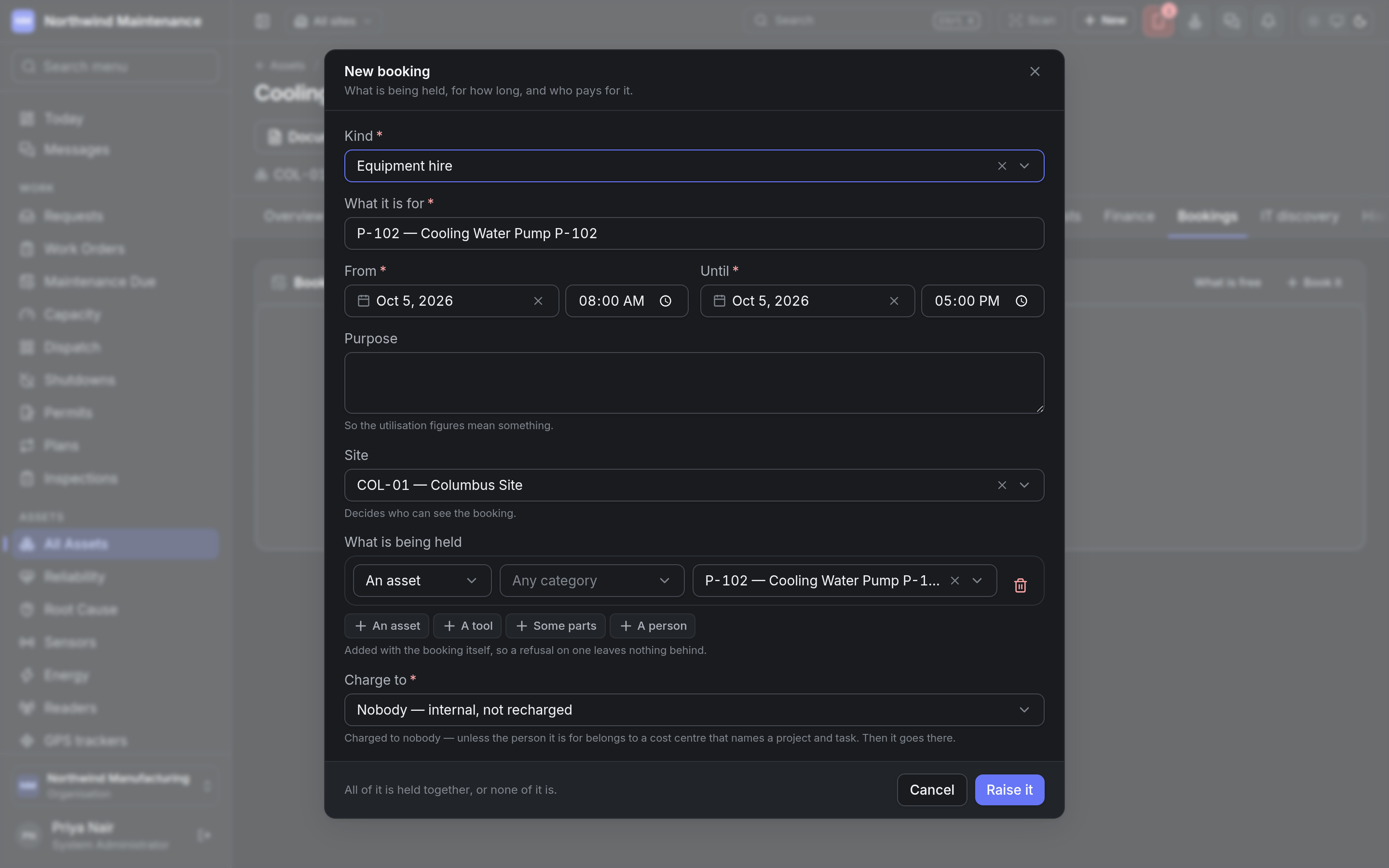Expand the Kind dropdown chevron
The image size is (1389, 868).
[1024, 166]
